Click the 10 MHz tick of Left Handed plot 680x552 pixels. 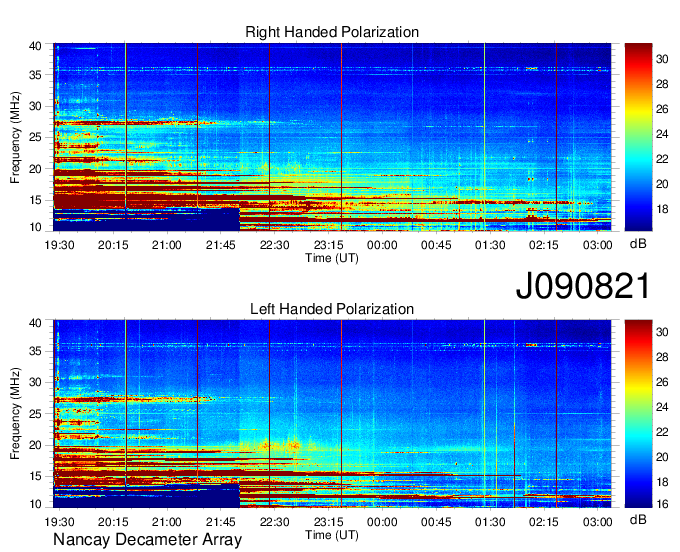[x=35, y=504]
